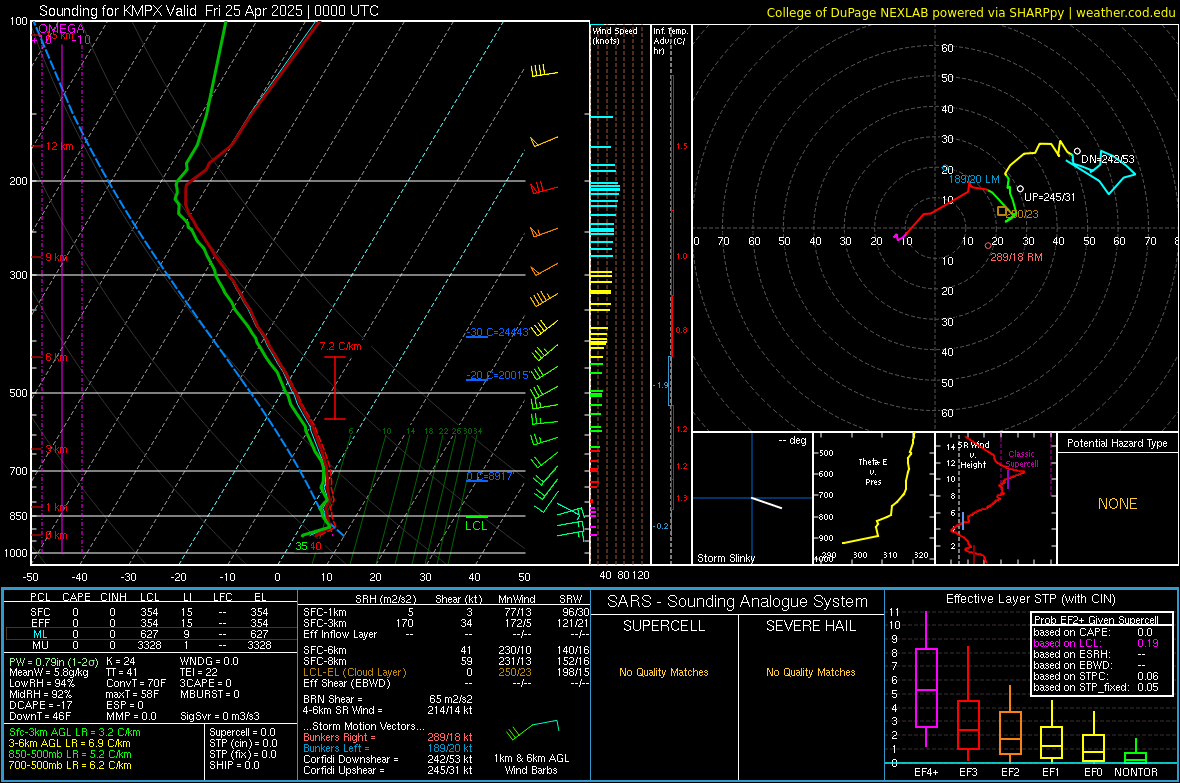Click No Quality Matches under SUPERCELL
The height and width of the screenshot is (783, 1180).
click(x=664, y=672)
